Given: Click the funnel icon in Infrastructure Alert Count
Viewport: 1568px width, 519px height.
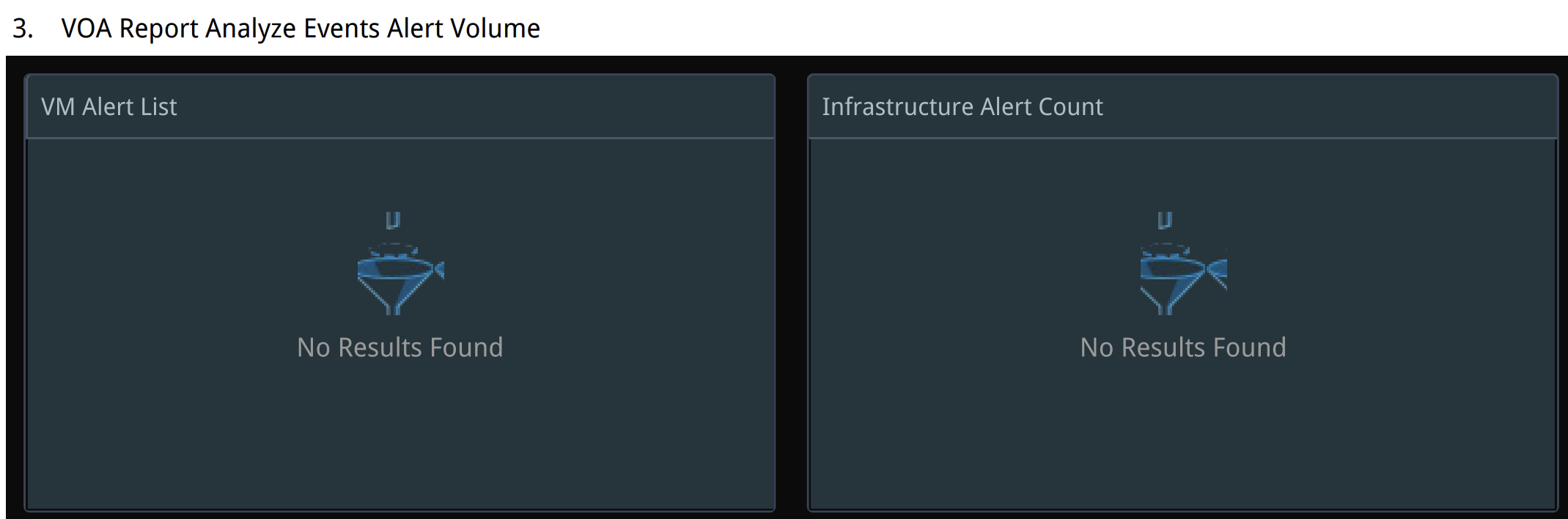Looking at the screenshot, I should click(x=1182, y=281).
